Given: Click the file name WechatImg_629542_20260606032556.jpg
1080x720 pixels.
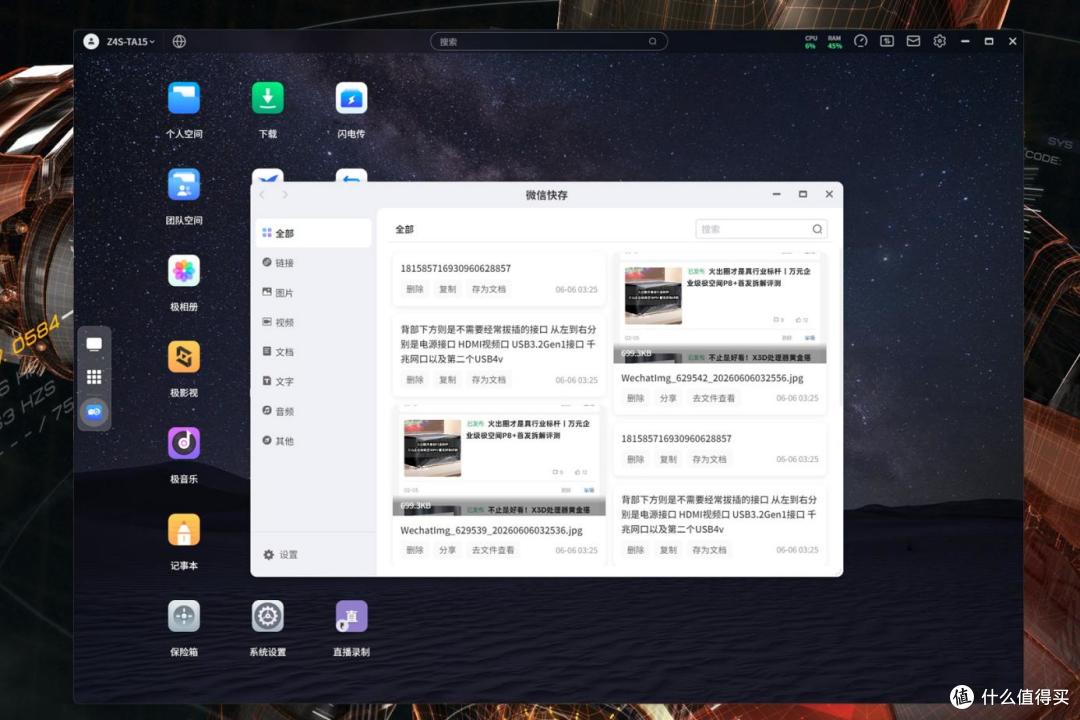Looking at the screenshot, I should pyautogui.click(x=712, y=378).
